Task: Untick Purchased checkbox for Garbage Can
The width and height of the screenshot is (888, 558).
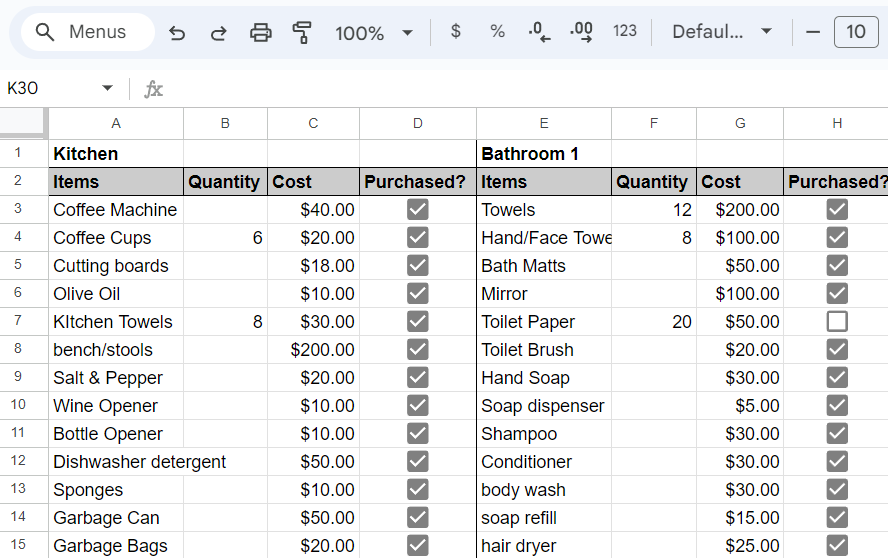Action: coord(417,517)
